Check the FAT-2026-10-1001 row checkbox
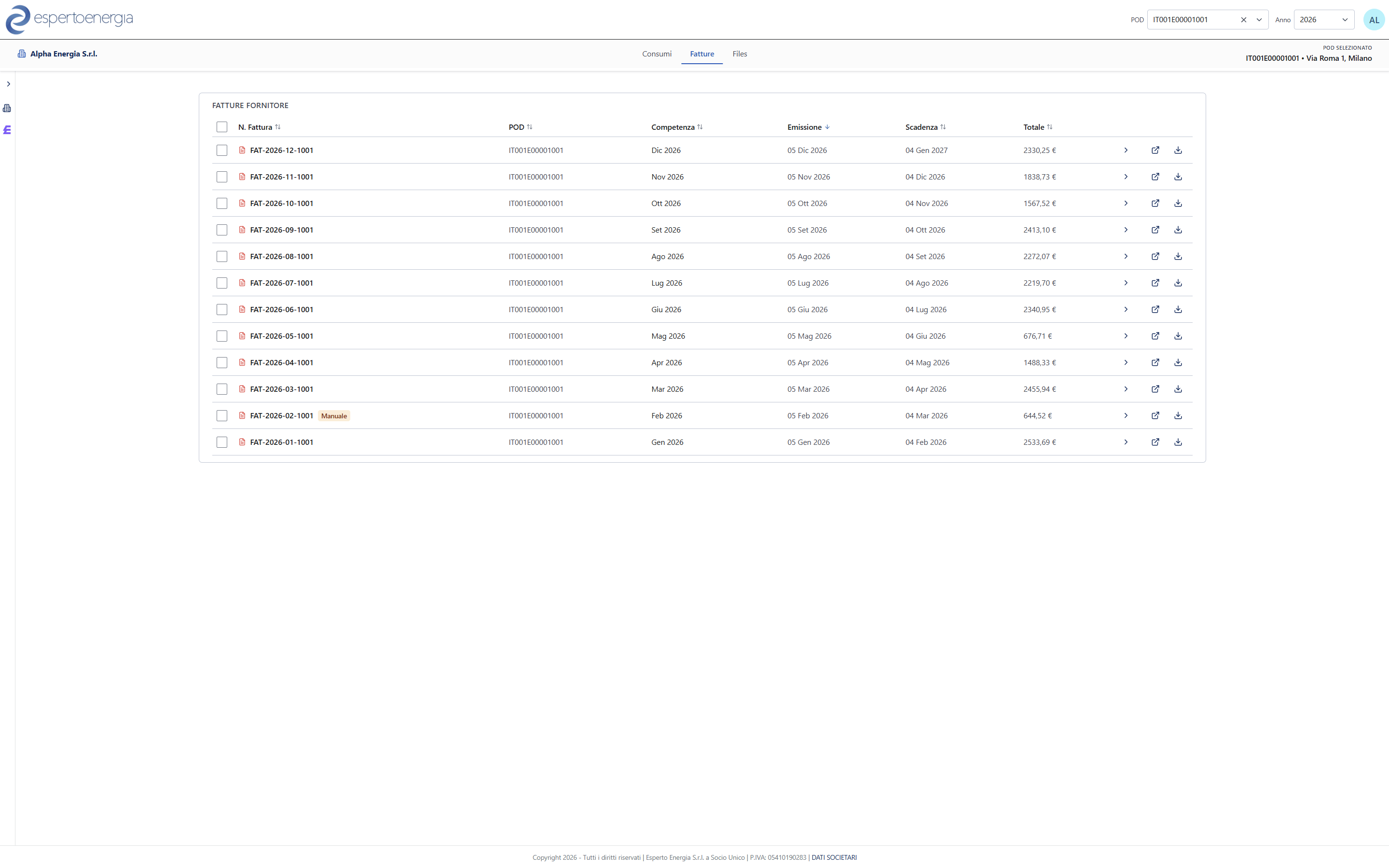 [x=222, y=203]
